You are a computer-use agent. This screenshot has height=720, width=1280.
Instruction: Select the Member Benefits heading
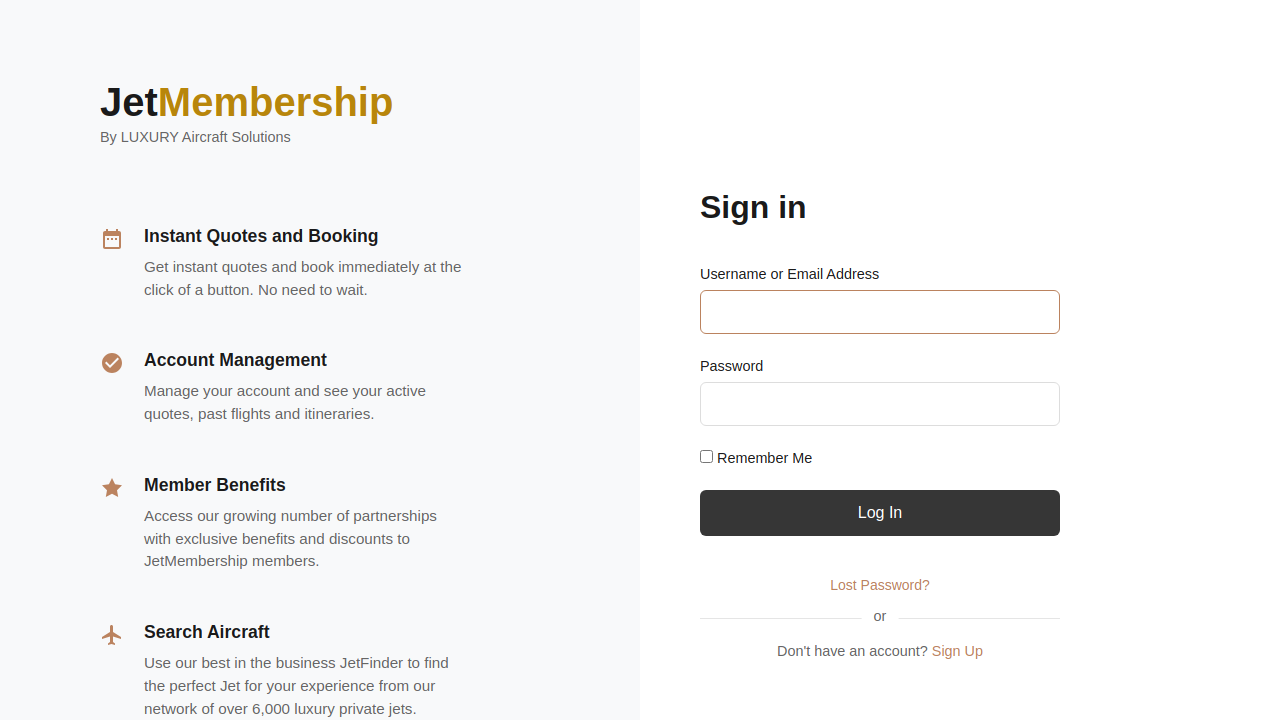click(215, 485)
